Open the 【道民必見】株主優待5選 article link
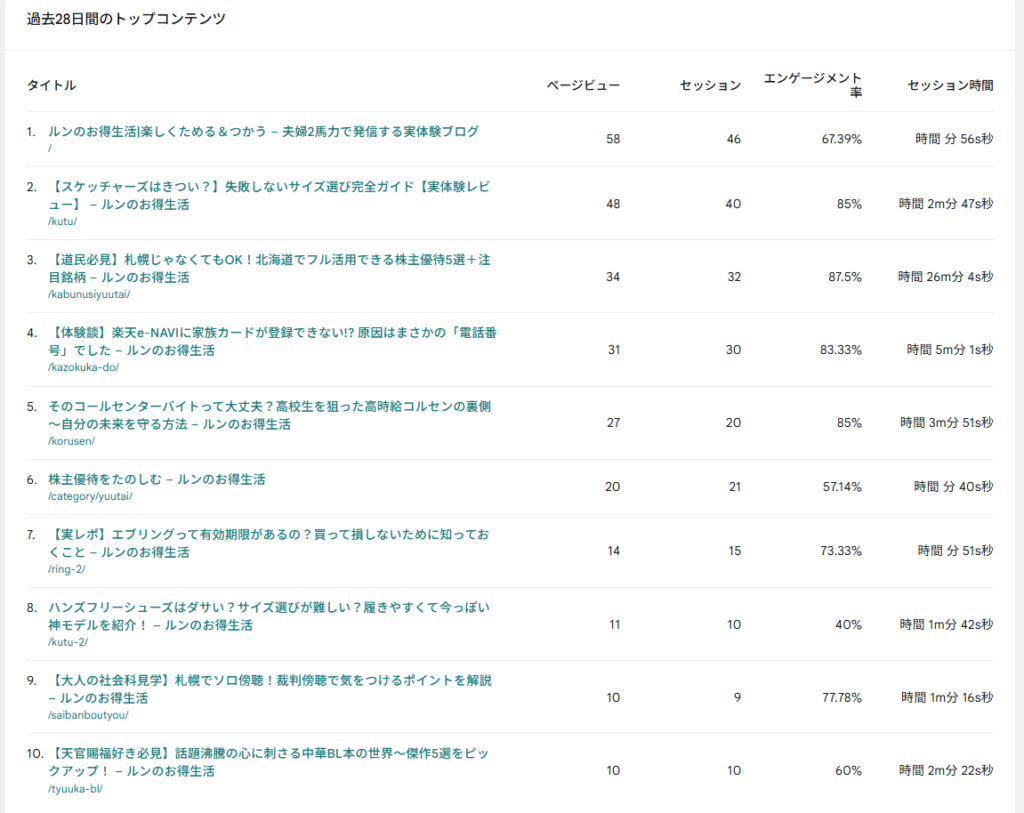This screenshot has height=813, width=1024. click(272, 268)
